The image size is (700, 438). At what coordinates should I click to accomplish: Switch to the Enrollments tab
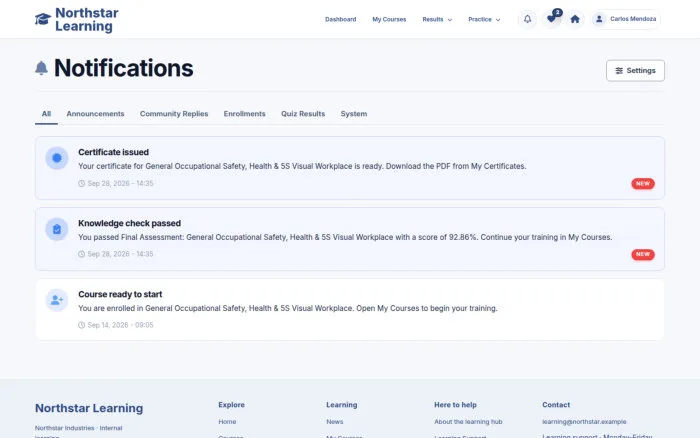click(245, 114)
